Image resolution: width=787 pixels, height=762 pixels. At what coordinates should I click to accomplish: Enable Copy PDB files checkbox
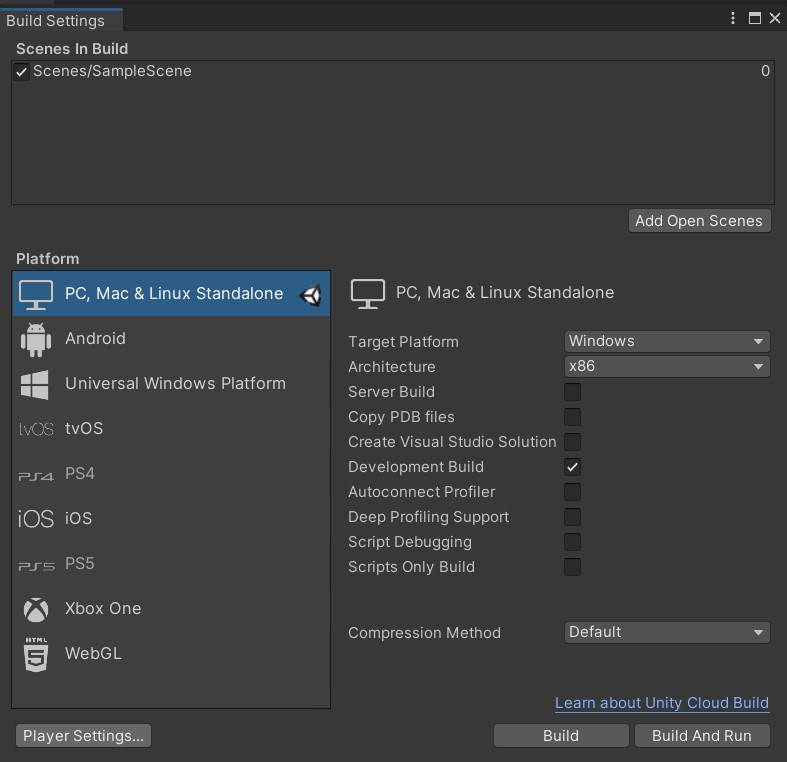[x=572, y=417]
